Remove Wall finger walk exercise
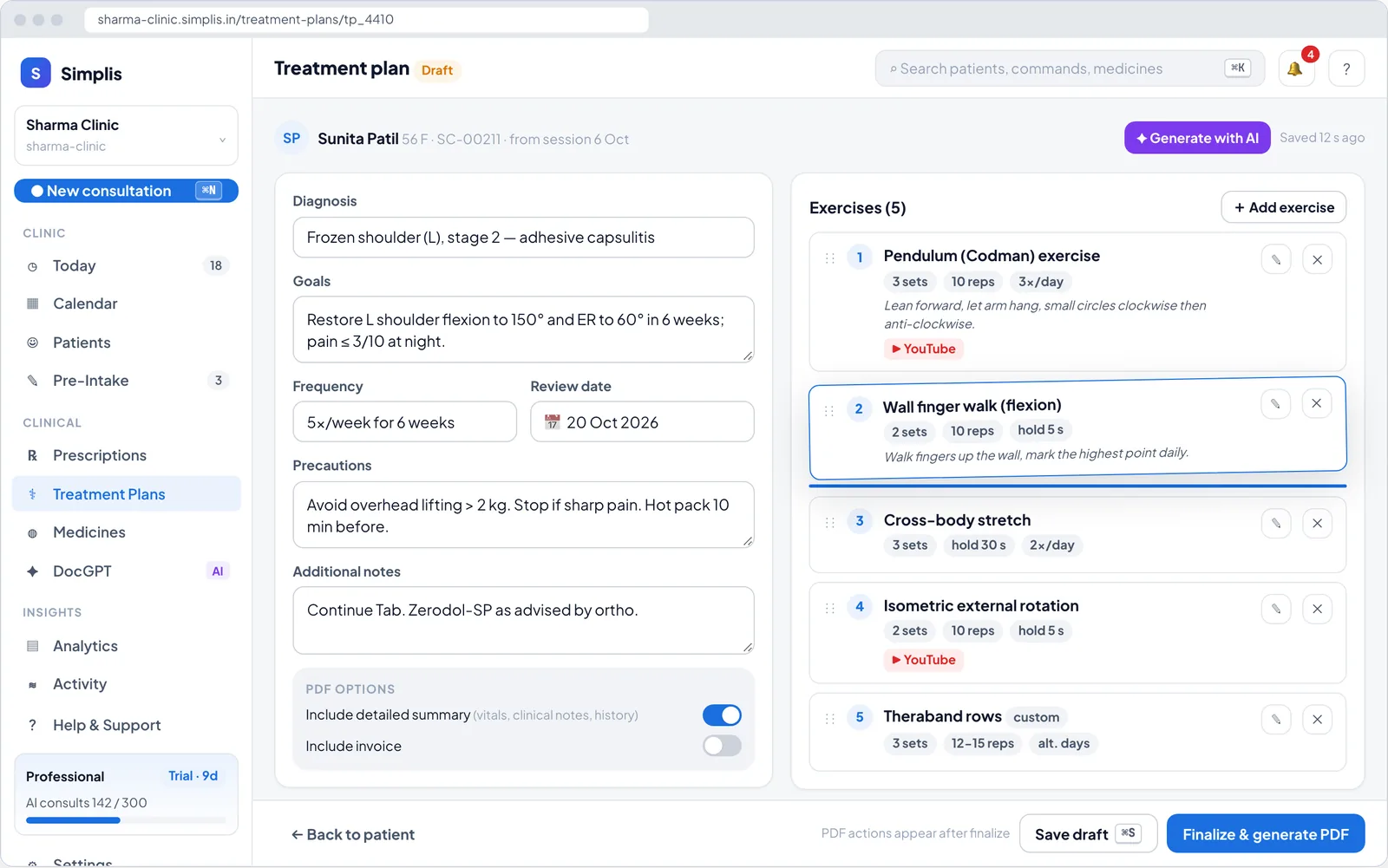1388x868 pixels. [1316, 403]
